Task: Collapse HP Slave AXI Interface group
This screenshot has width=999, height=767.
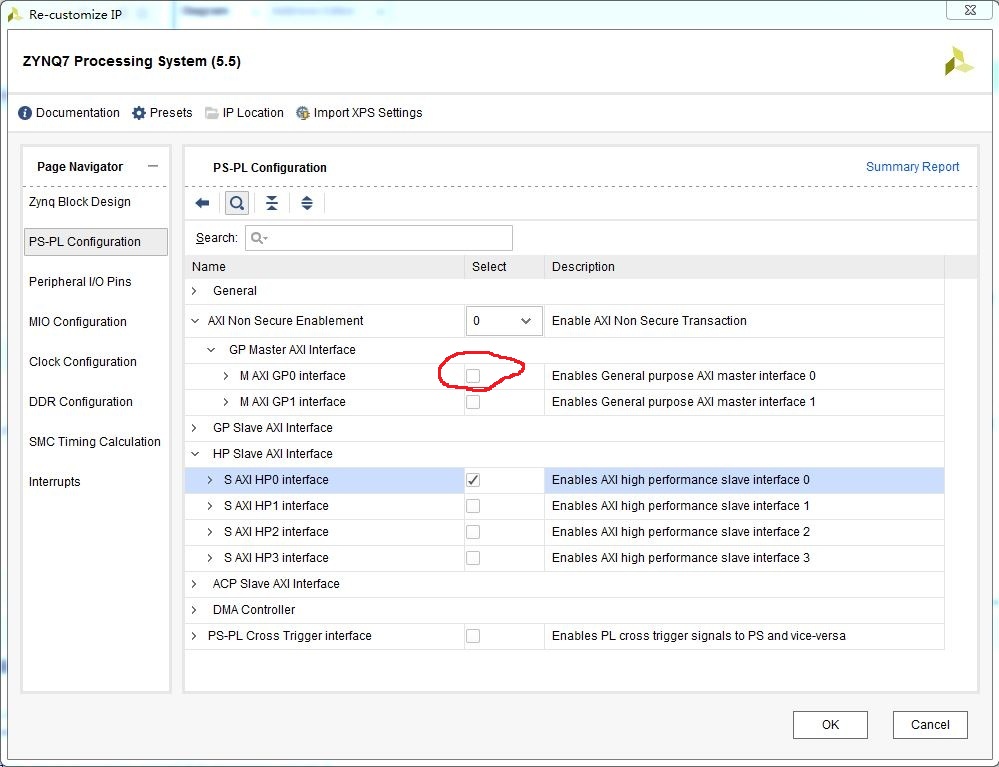Action: [x=195, y=454]
